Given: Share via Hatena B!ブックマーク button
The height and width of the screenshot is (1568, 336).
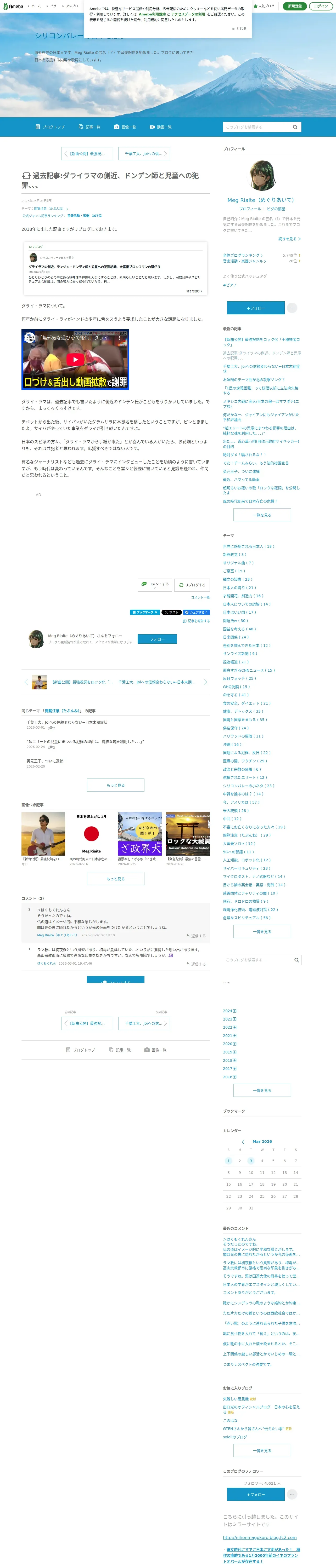Looking at the screenshot, I should [145, 612].
